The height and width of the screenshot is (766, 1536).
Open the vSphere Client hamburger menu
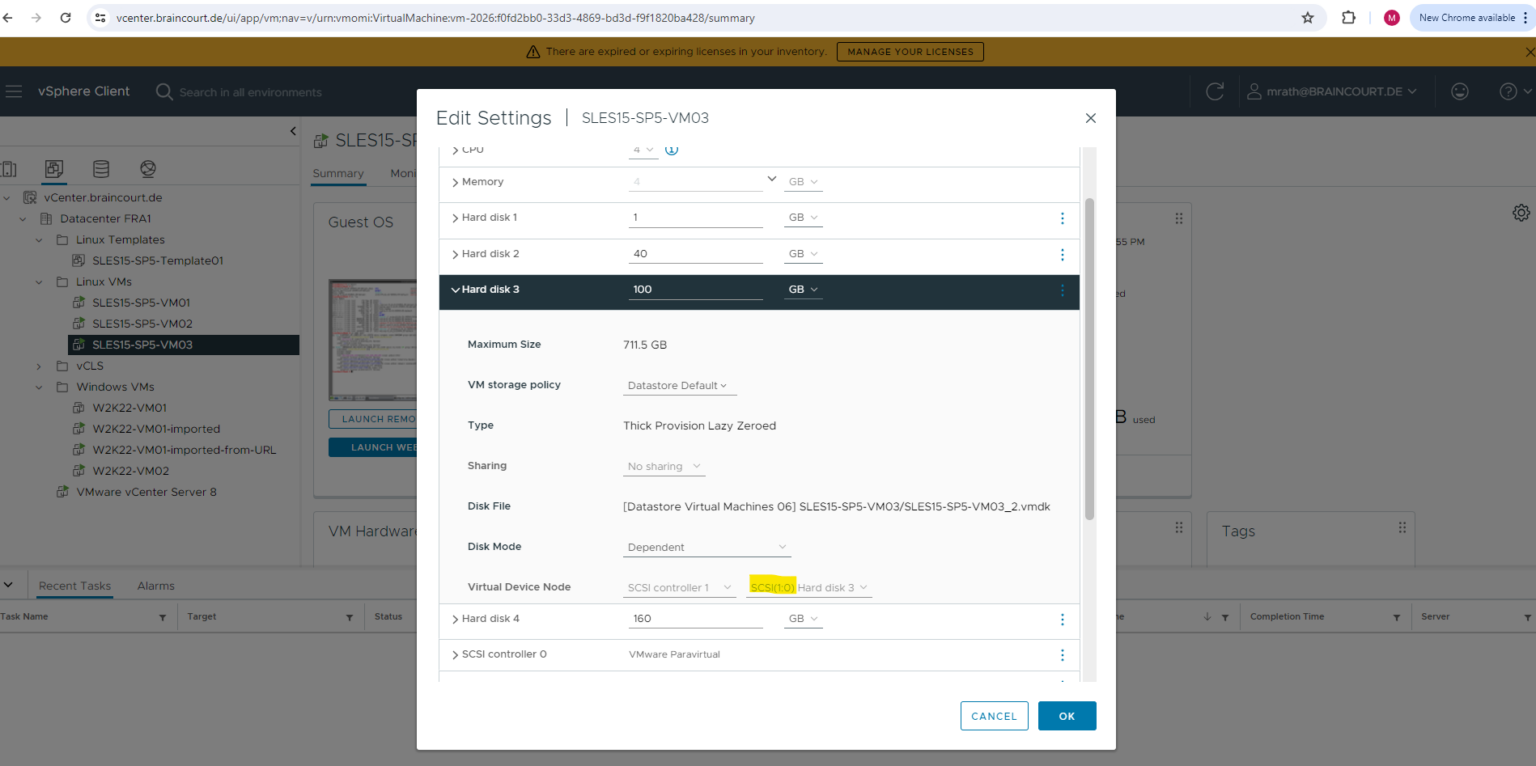pos(14,91)
